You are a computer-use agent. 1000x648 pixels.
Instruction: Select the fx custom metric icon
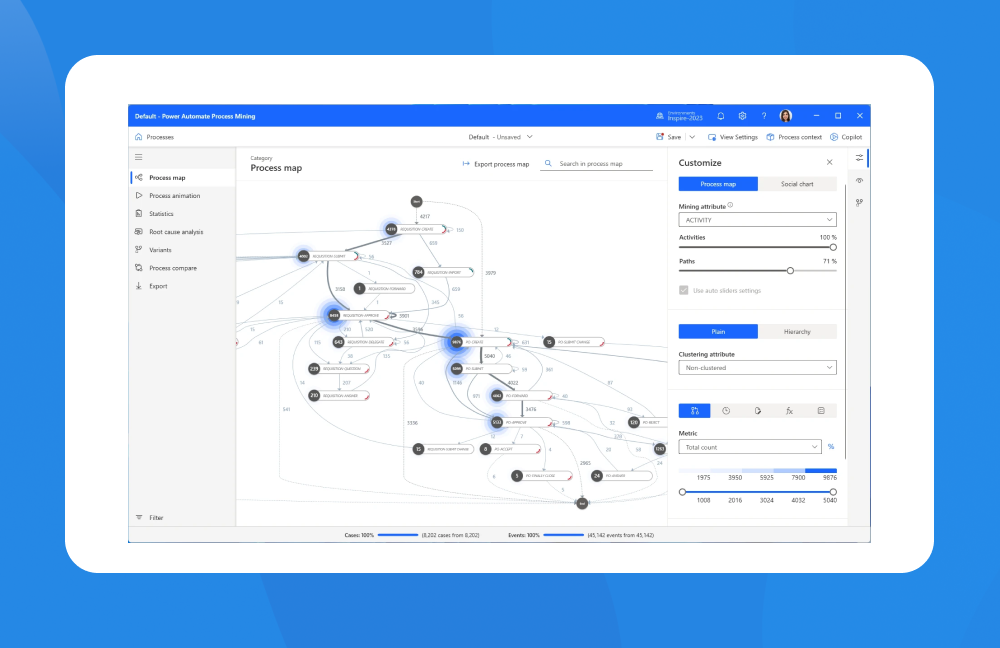[x=790, y=411]
